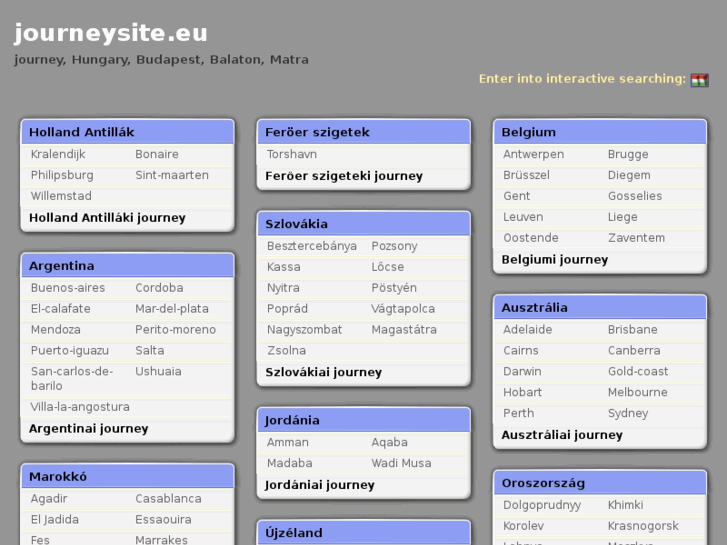Select Torshavn city
Viewport: 727px width, 545px height.
coord(292,154)
